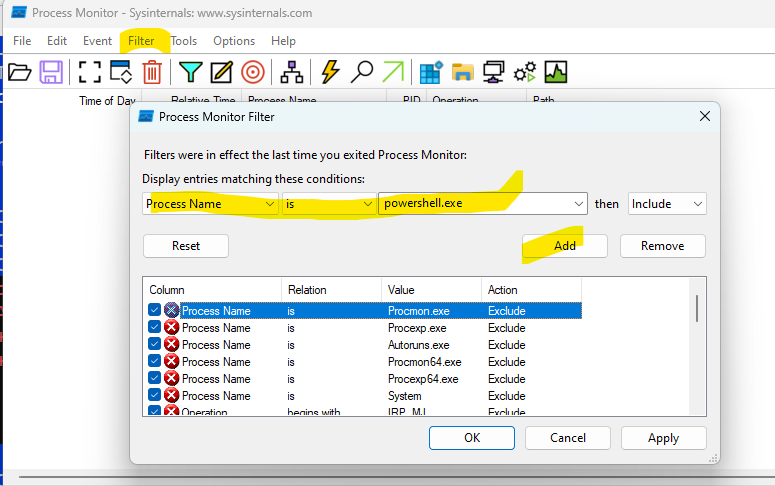Click the Cancel button
Screen dimensions: 775x486
[x=568, y=438]
